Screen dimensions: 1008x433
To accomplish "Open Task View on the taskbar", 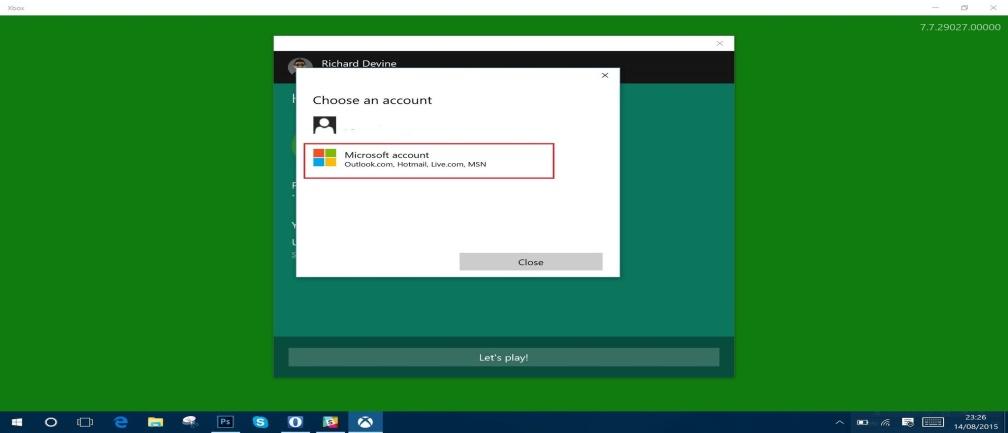I will pyautogui.click(x=85, y=422).
